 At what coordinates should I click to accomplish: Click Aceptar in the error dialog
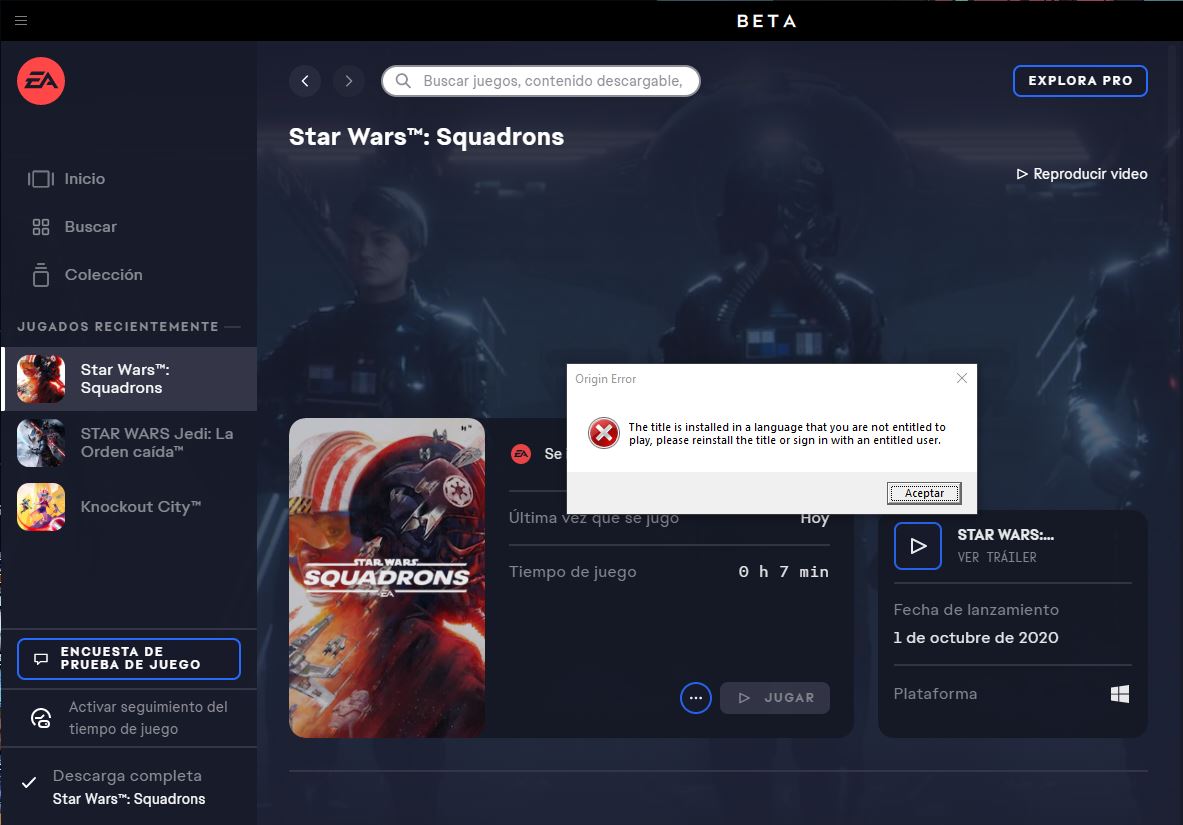(x=924, y=493)
